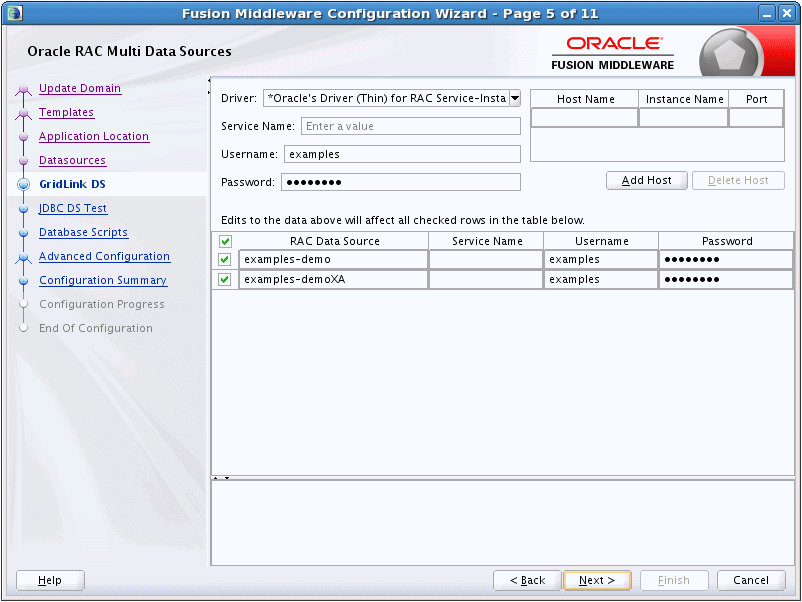Go to Update Domain step
Image resolution: width=802 pixels, height=602 pixels.
pos(80,88)
